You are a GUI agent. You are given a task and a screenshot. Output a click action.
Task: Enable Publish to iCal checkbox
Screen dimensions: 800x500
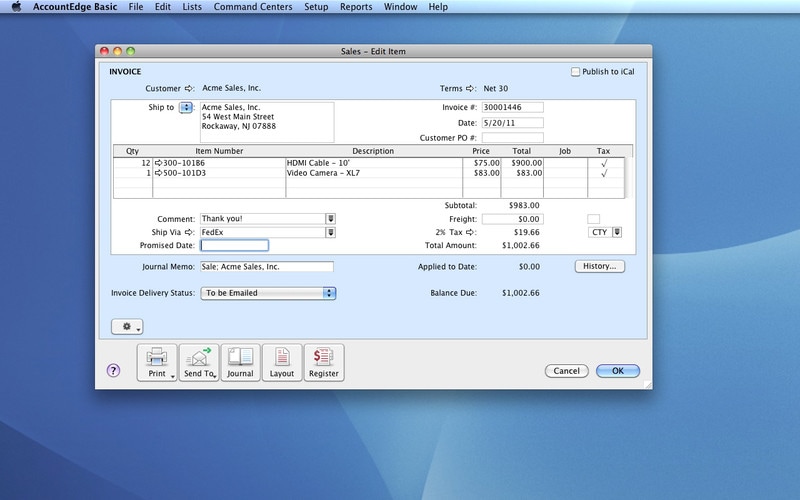point(576,72)
